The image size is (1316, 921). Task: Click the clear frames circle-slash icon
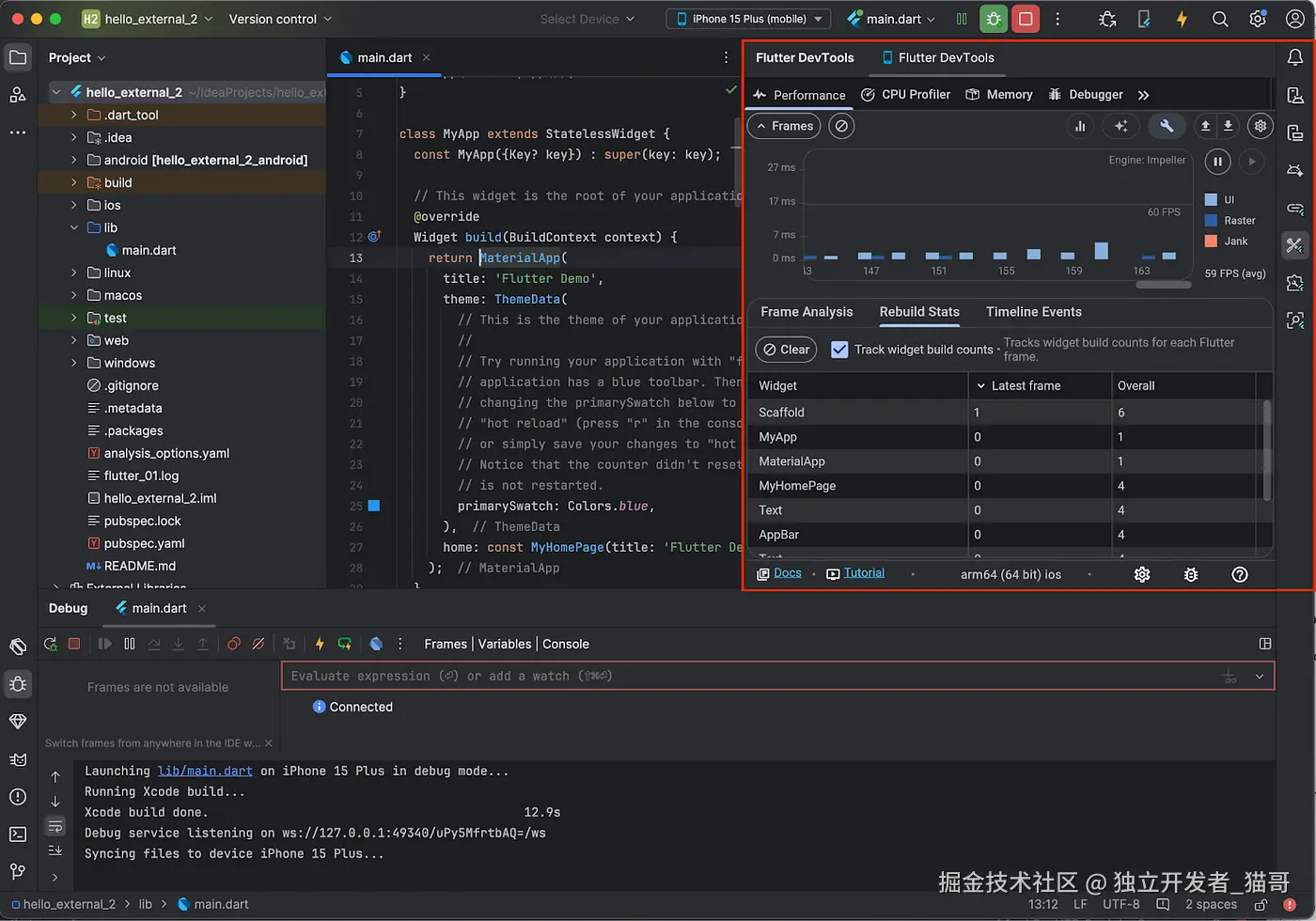[842, 126]
